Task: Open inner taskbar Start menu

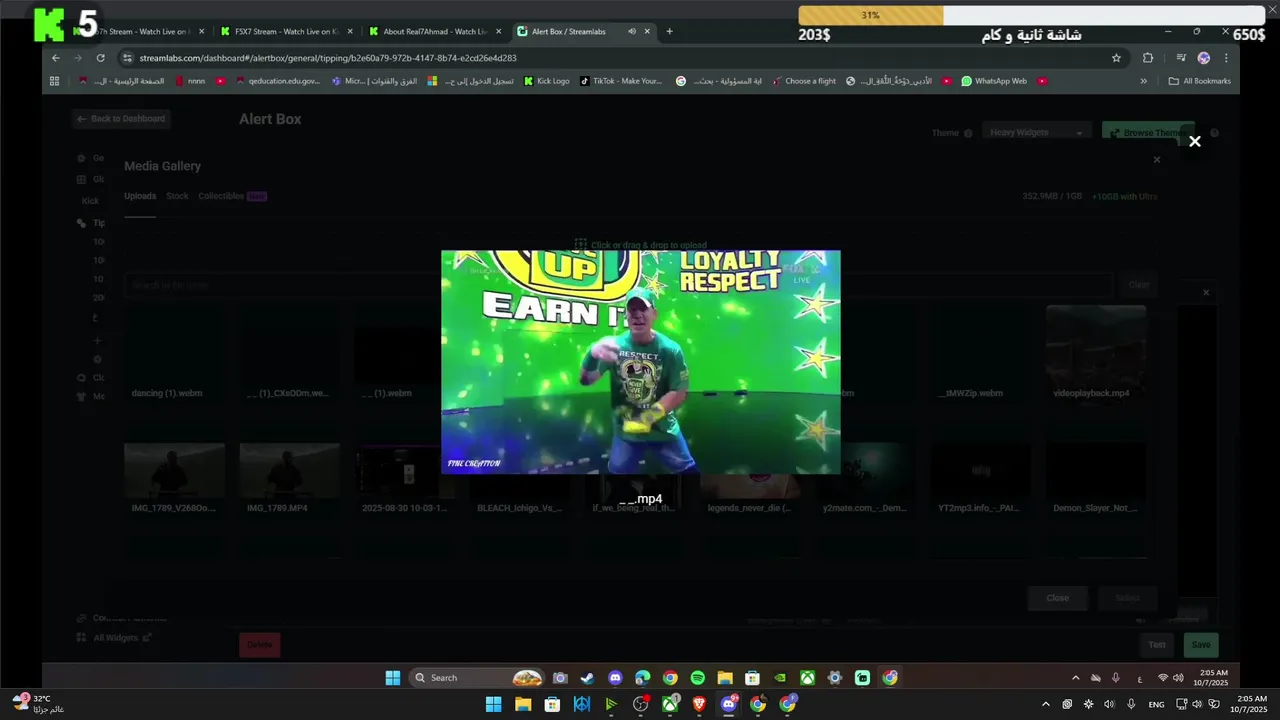Action: [x=393, y=678]
